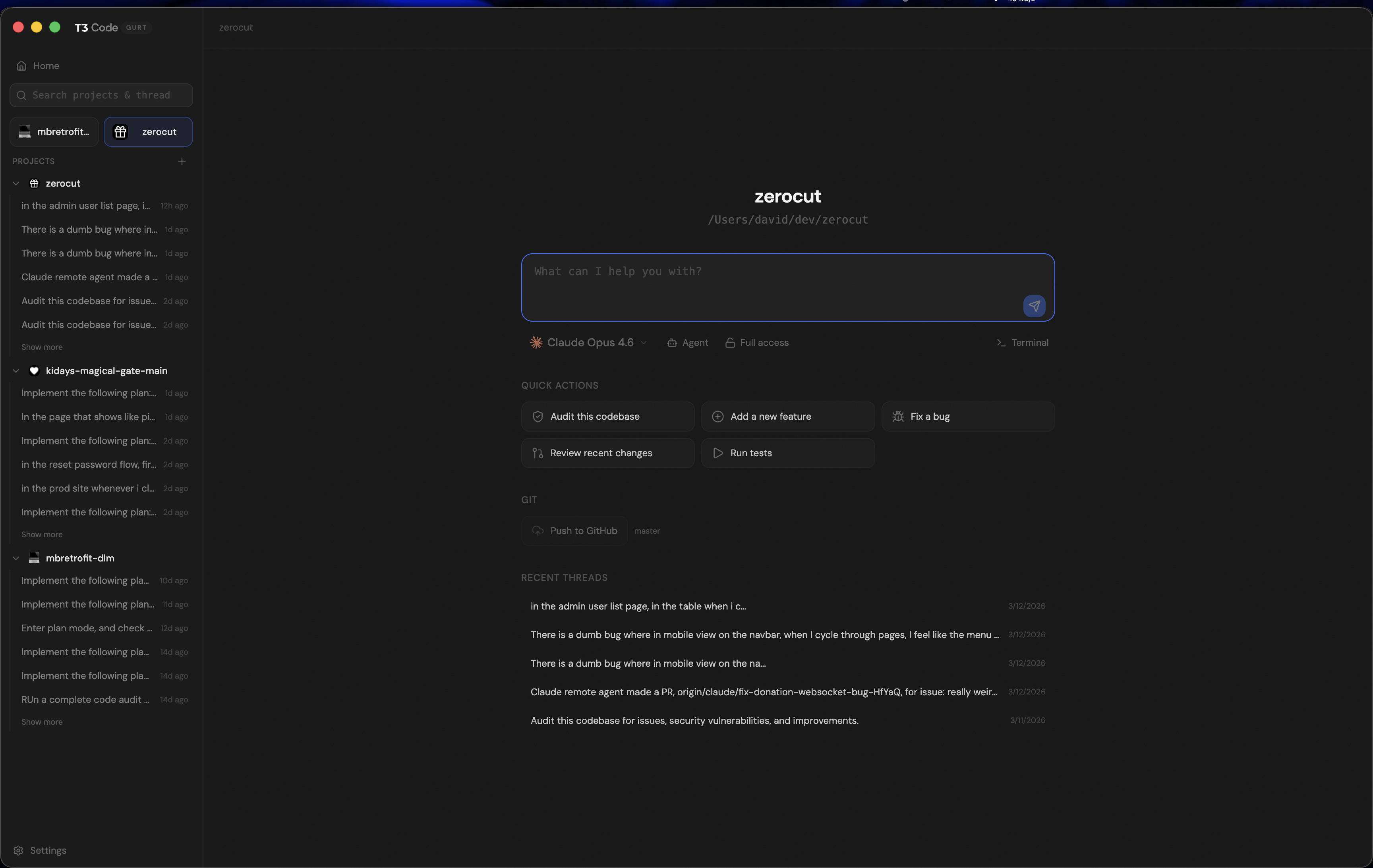Click the plus icon to add a project

click(x=181, y=161)
